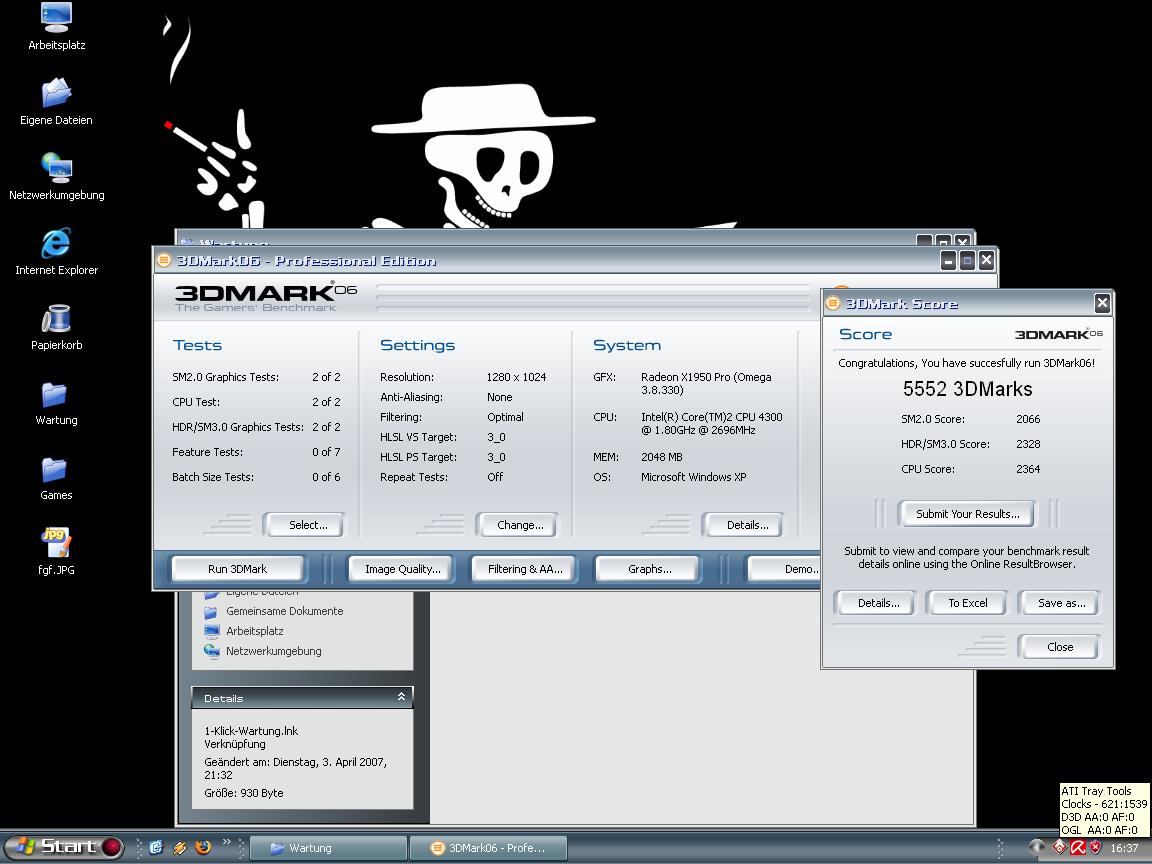Click the Arbeitsplatz computer icon in sidebar
The image size is (1152, 864).
pos(212,631)
